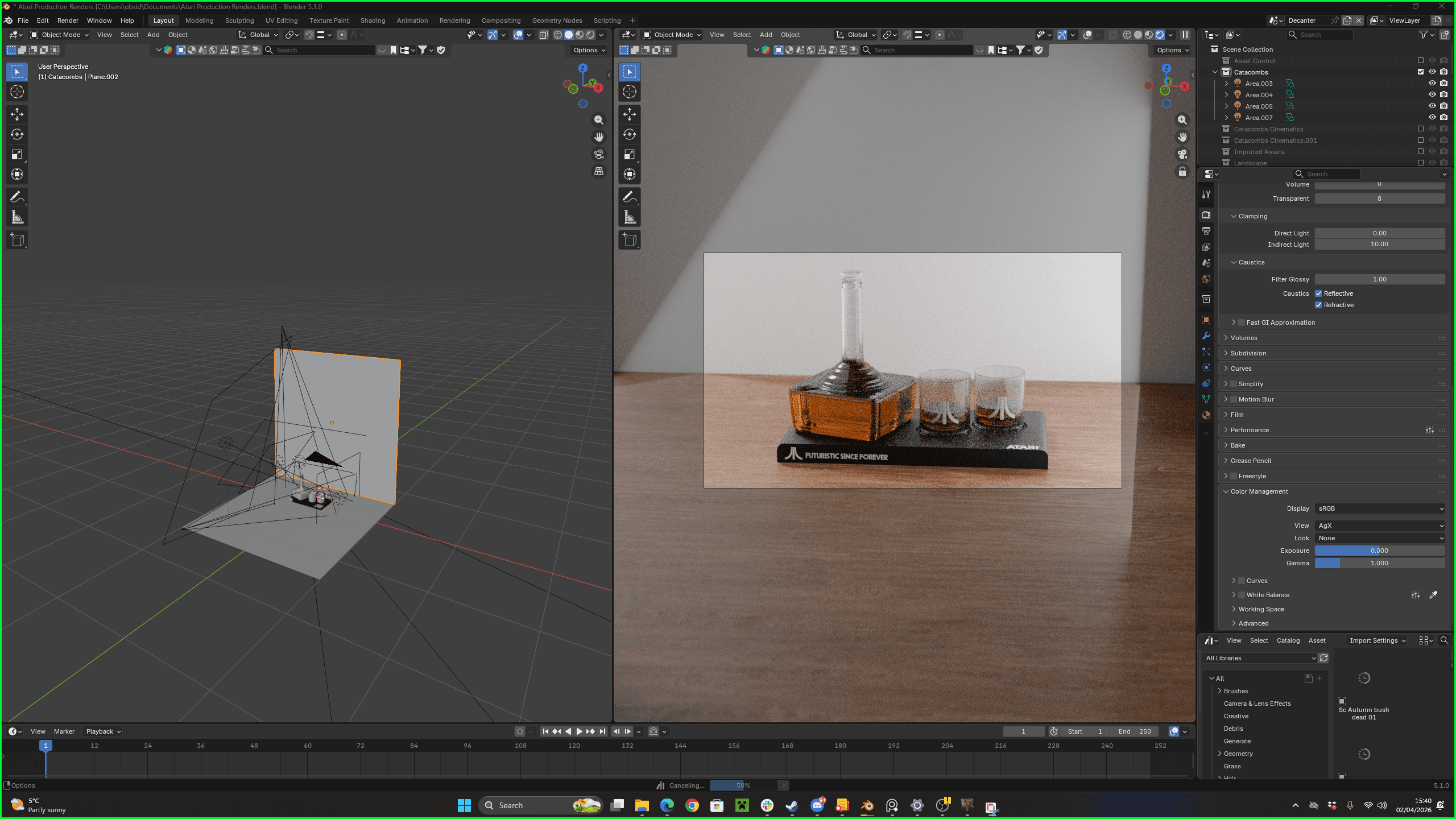Select the Move tool in left viewport
This screenshot has height=819, width=1456.
pyautogui.click(x=17, y=114)
